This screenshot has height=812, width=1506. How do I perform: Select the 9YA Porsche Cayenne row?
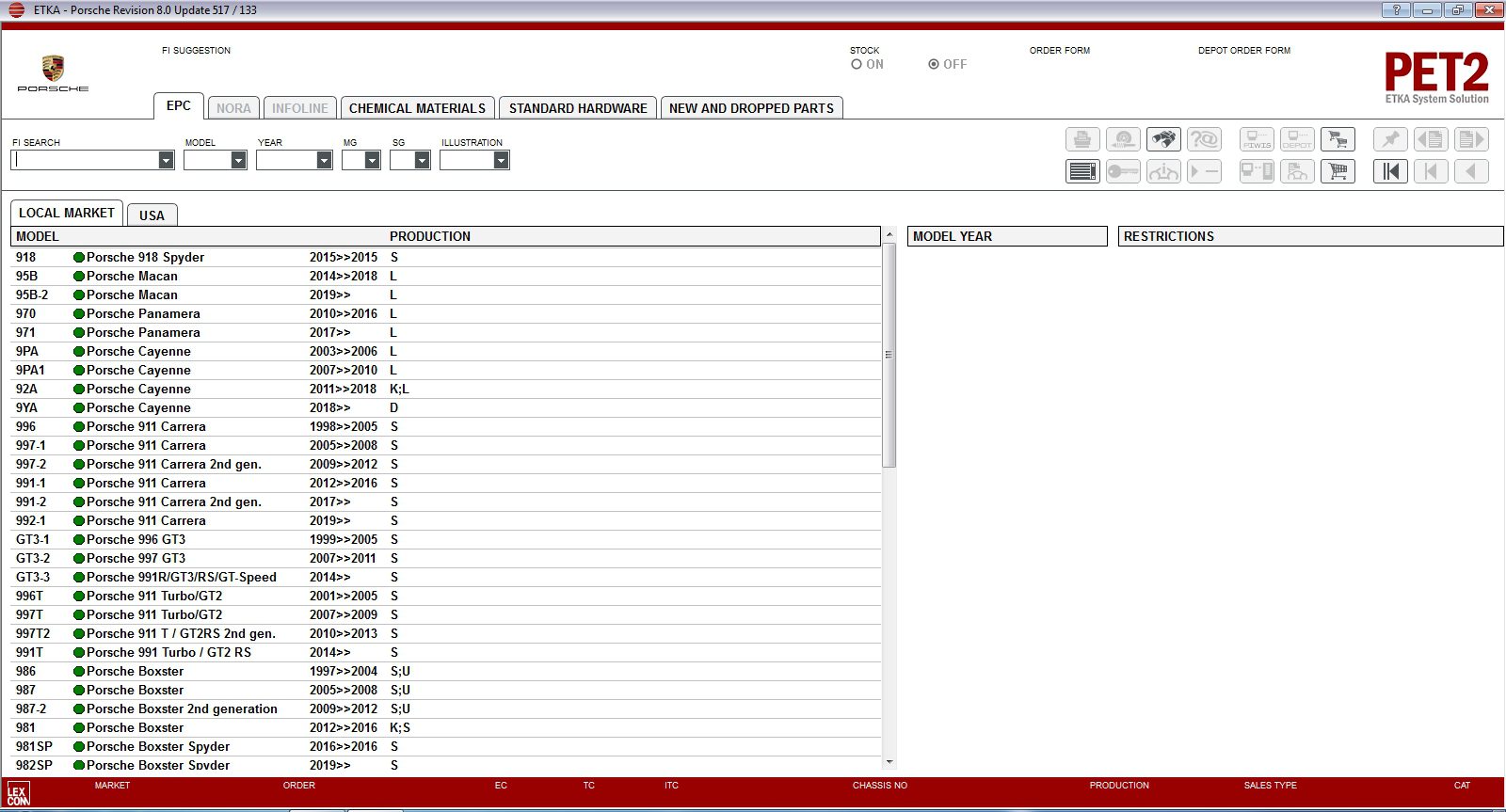(x=446, y=407)
